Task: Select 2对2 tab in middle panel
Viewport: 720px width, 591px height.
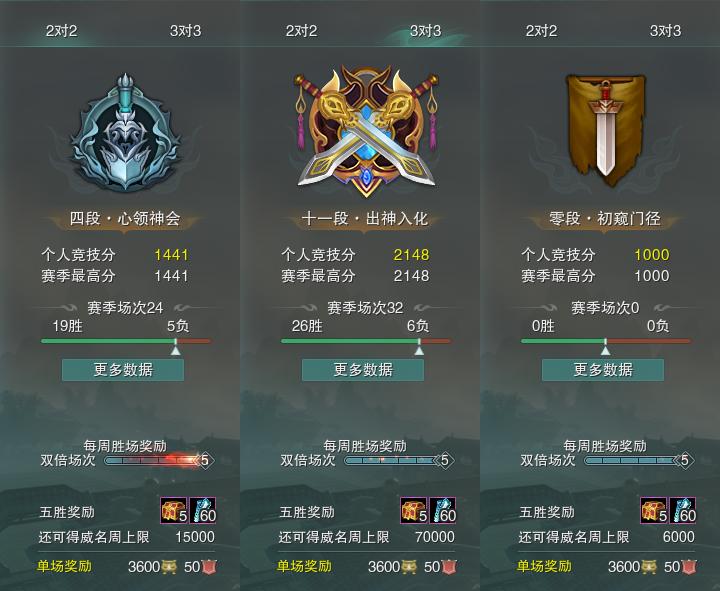Action: [301, 31]
